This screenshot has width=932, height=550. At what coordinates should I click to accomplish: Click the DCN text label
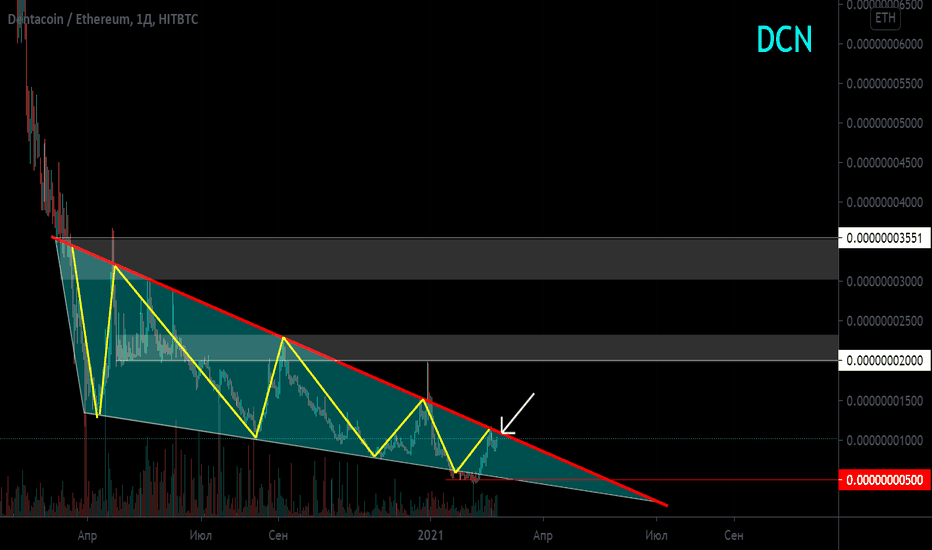tap(784, 40)
